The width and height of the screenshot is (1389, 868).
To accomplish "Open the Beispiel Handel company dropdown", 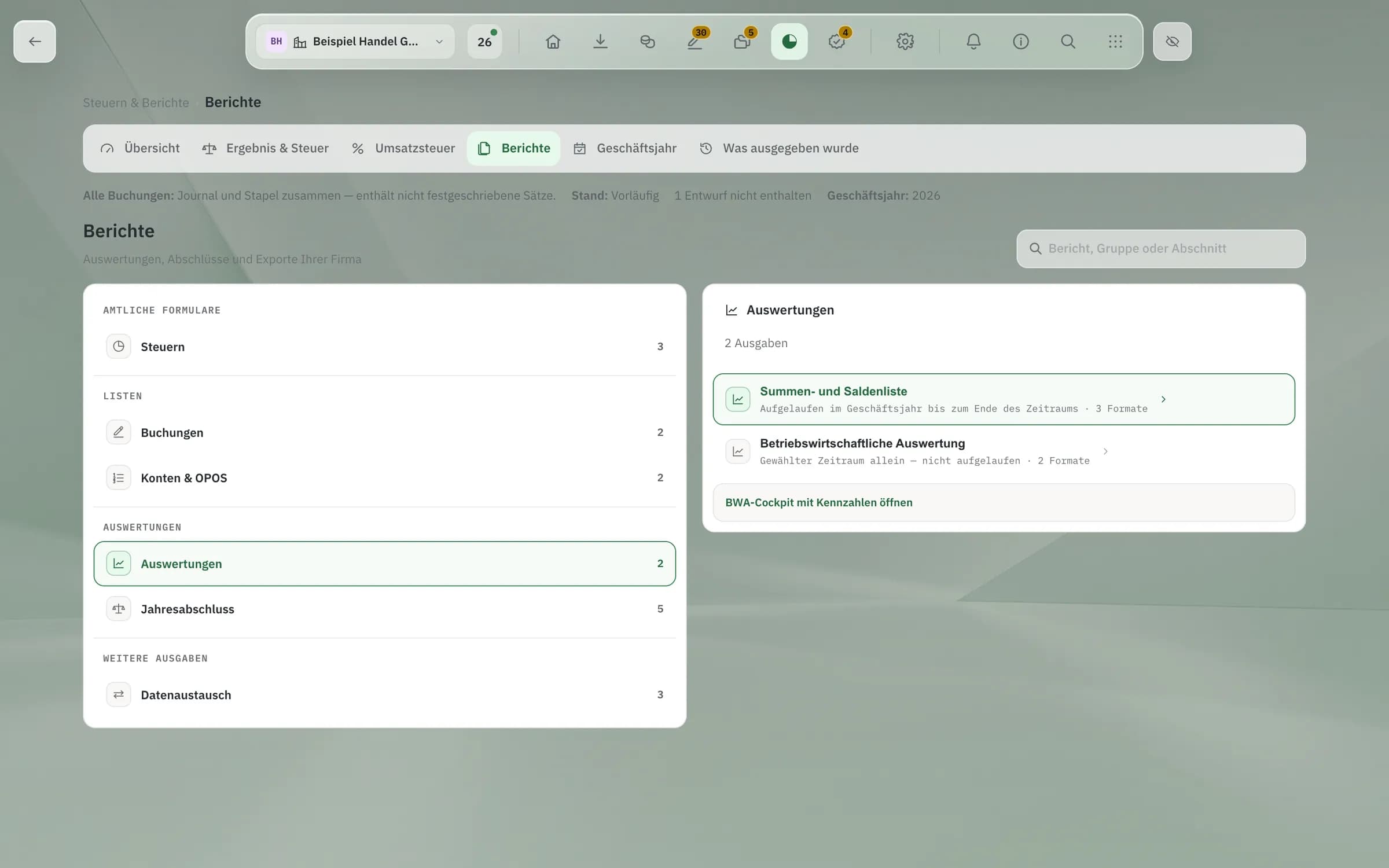I will [355, 42].
